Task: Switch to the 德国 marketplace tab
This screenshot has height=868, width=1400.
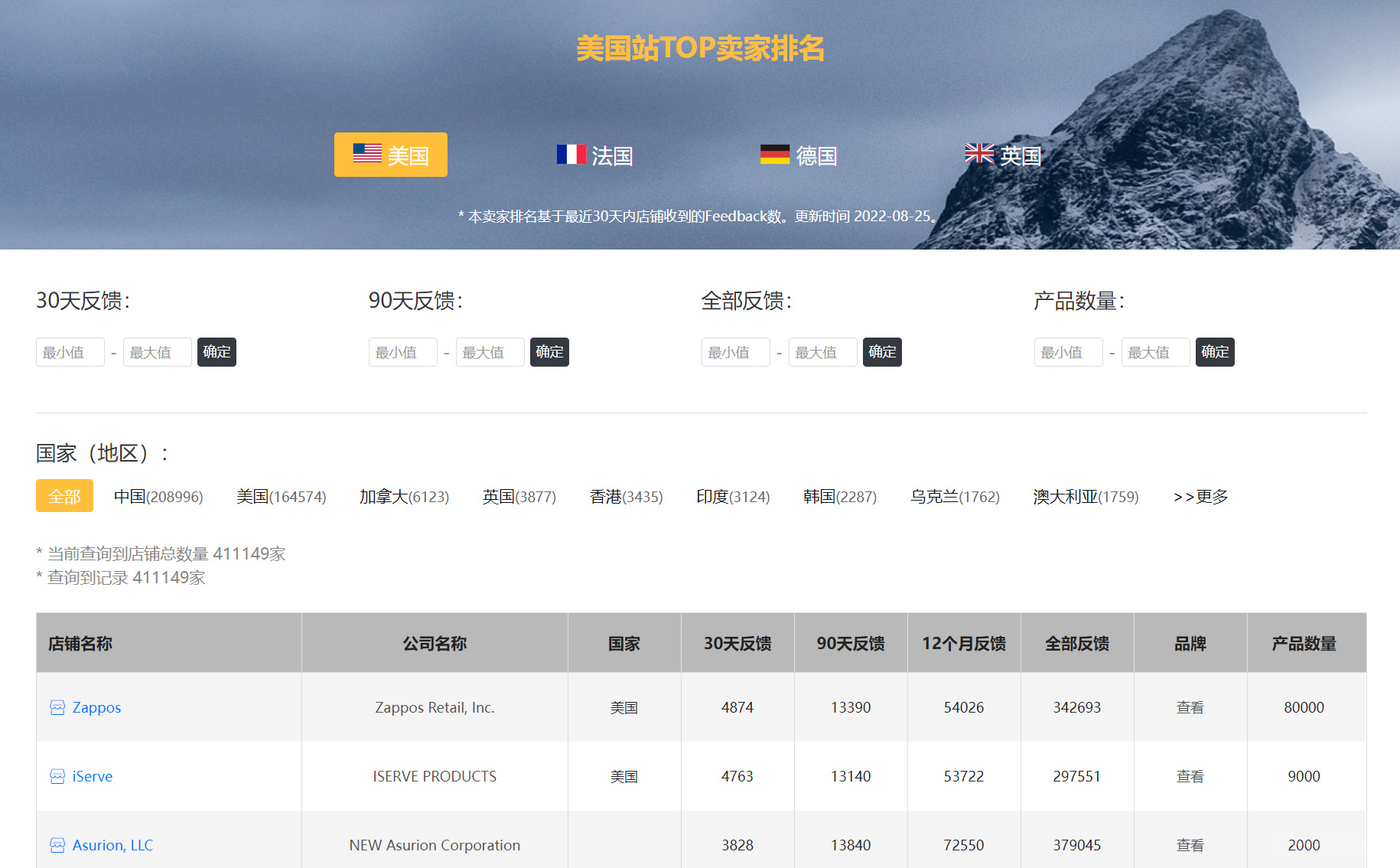Action: 799,155
